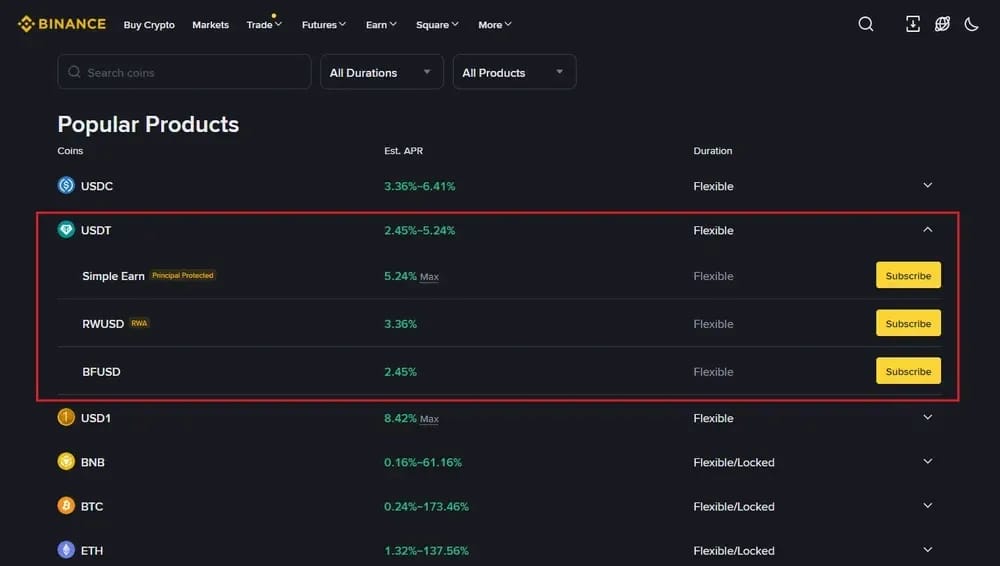
Task: Click the 0.24%-173.46% APR value
Action: 426,506
